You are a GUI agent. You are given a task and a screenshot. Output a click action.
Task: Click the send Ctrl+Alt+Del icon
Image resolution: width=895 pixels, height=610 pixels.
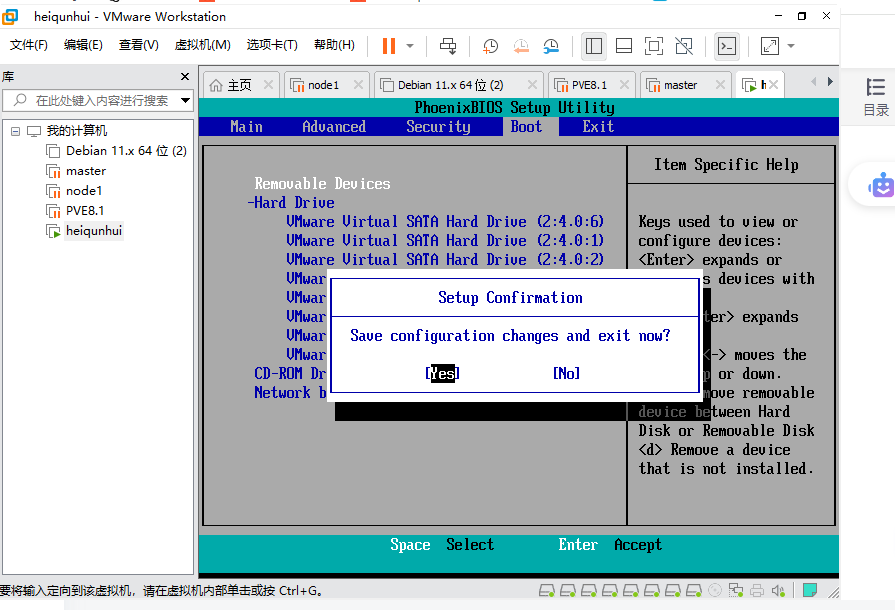[x=448, y=46]
